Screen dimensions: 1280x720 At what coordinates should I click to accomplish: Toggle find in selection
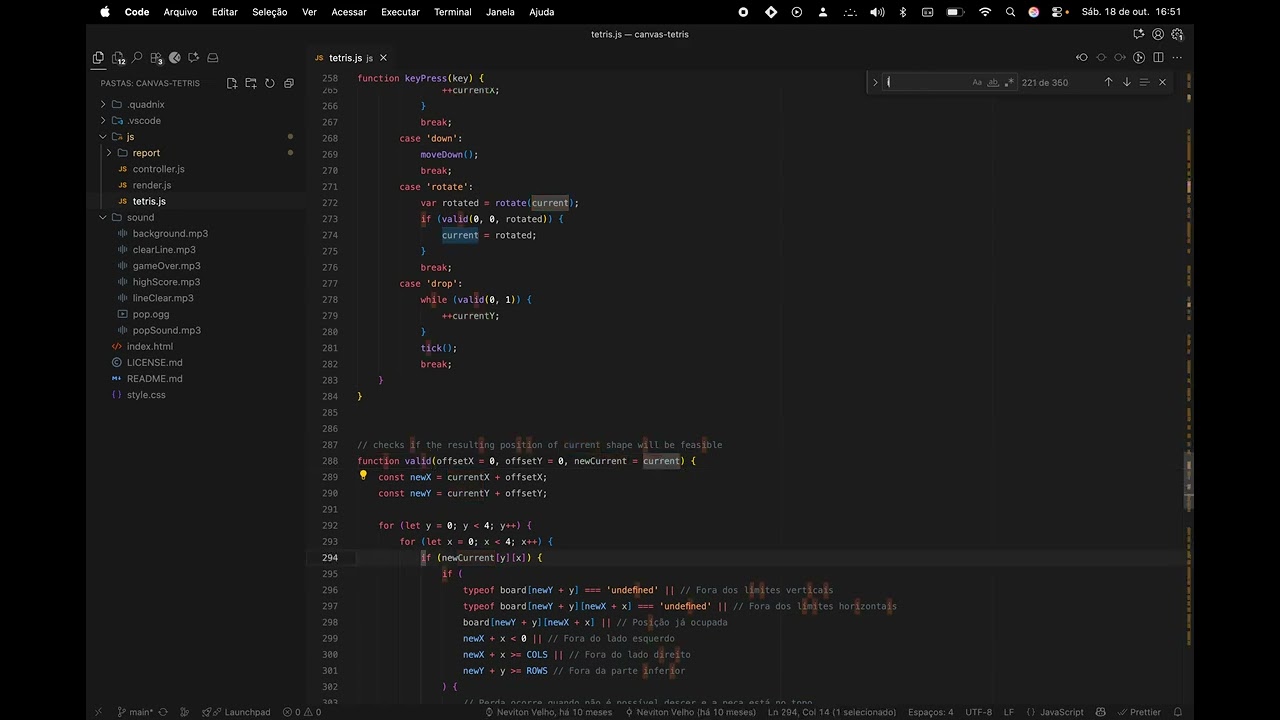(x=1144, y=82)
